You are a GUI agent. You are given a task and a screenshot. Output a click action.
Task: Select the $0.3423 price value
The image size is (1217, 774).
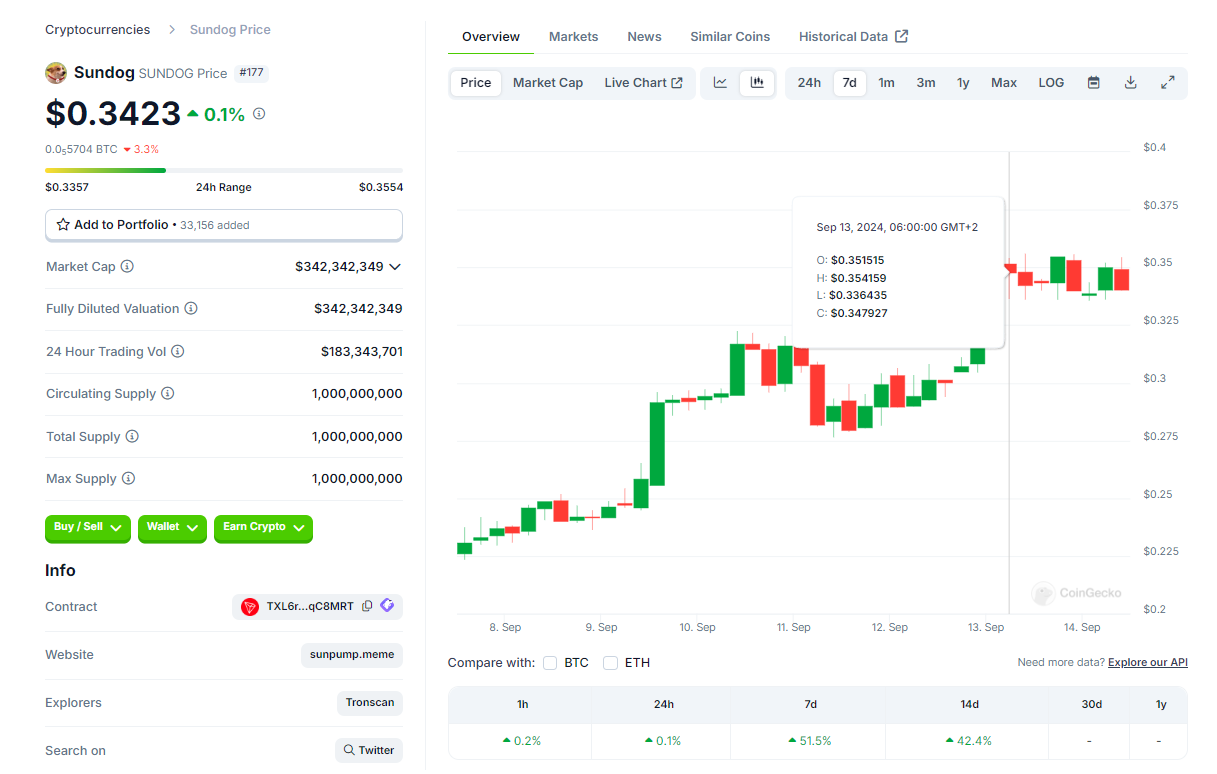(x=113, y=113)
